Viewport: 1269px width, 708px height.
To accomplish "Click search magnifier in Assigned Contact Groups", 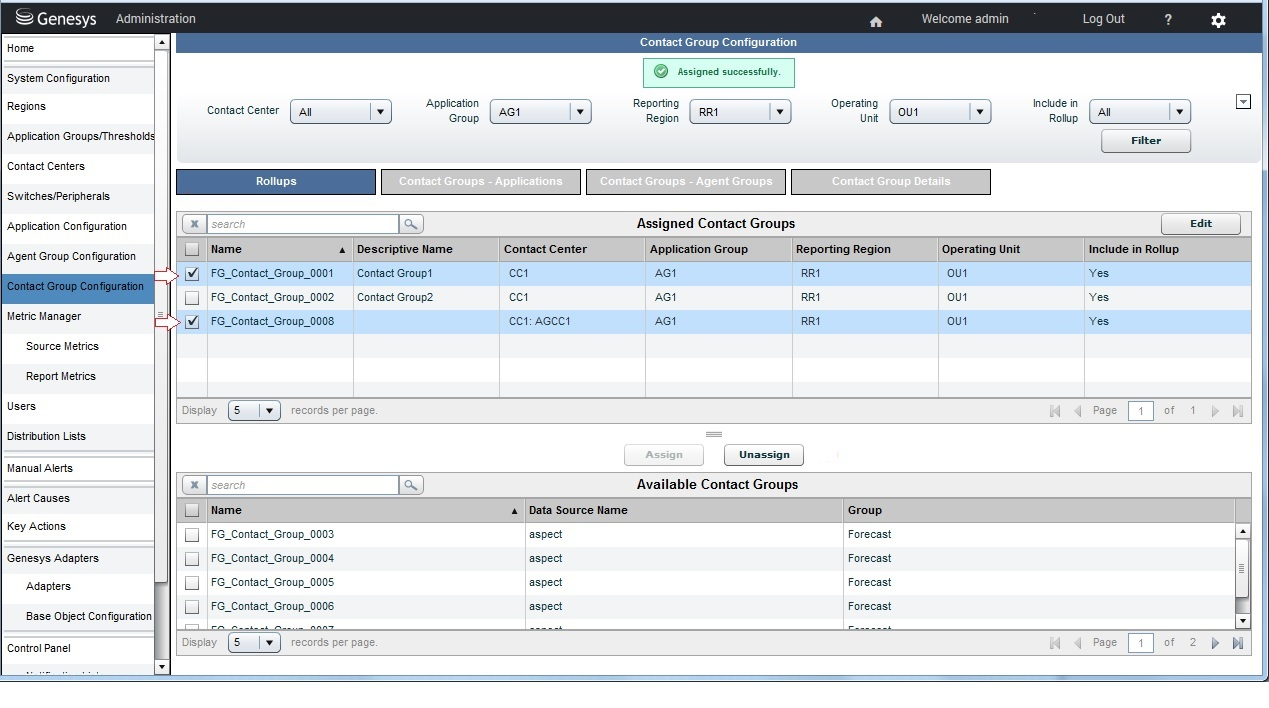I will 411,224.
